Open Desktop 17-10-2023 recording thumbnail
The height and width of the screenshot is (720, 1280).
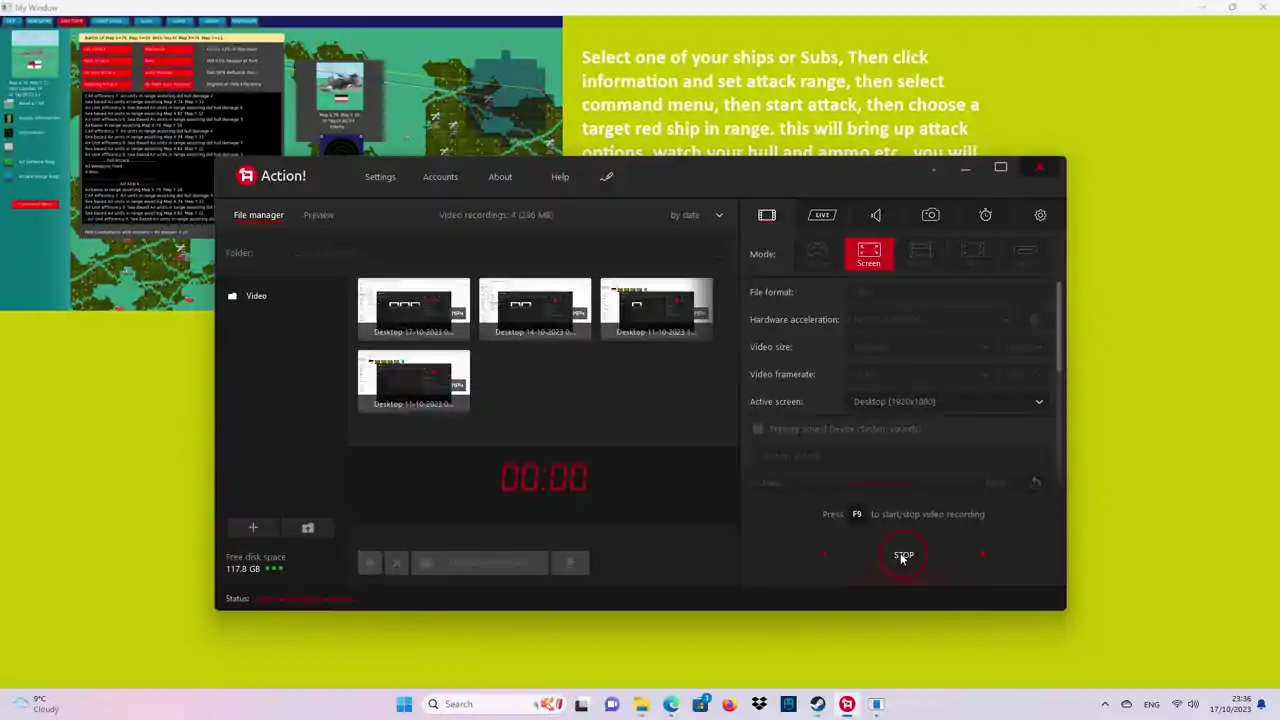414,309
